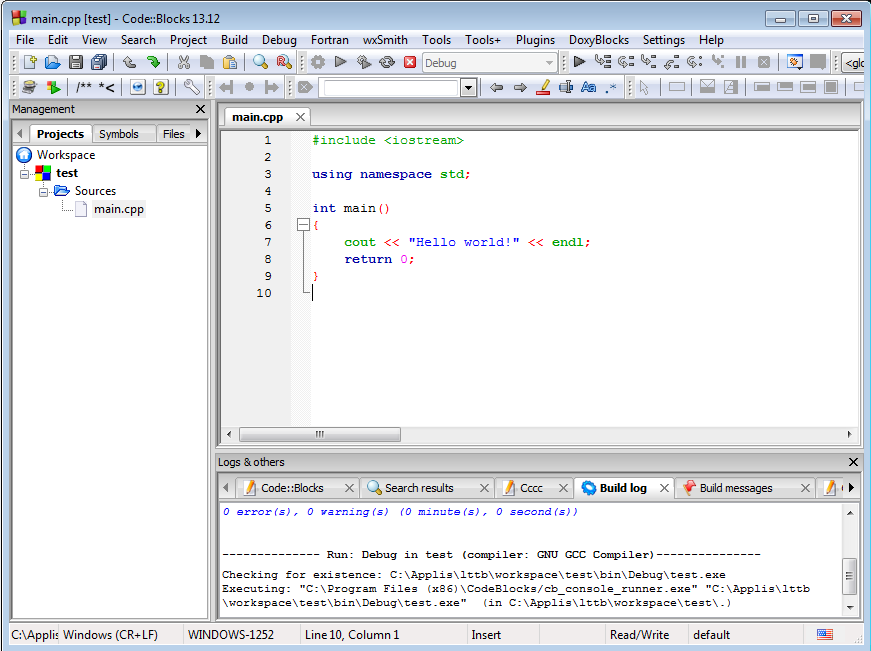Toggle the regex search option
Screen dimensions: 871x651
(611, 87)
